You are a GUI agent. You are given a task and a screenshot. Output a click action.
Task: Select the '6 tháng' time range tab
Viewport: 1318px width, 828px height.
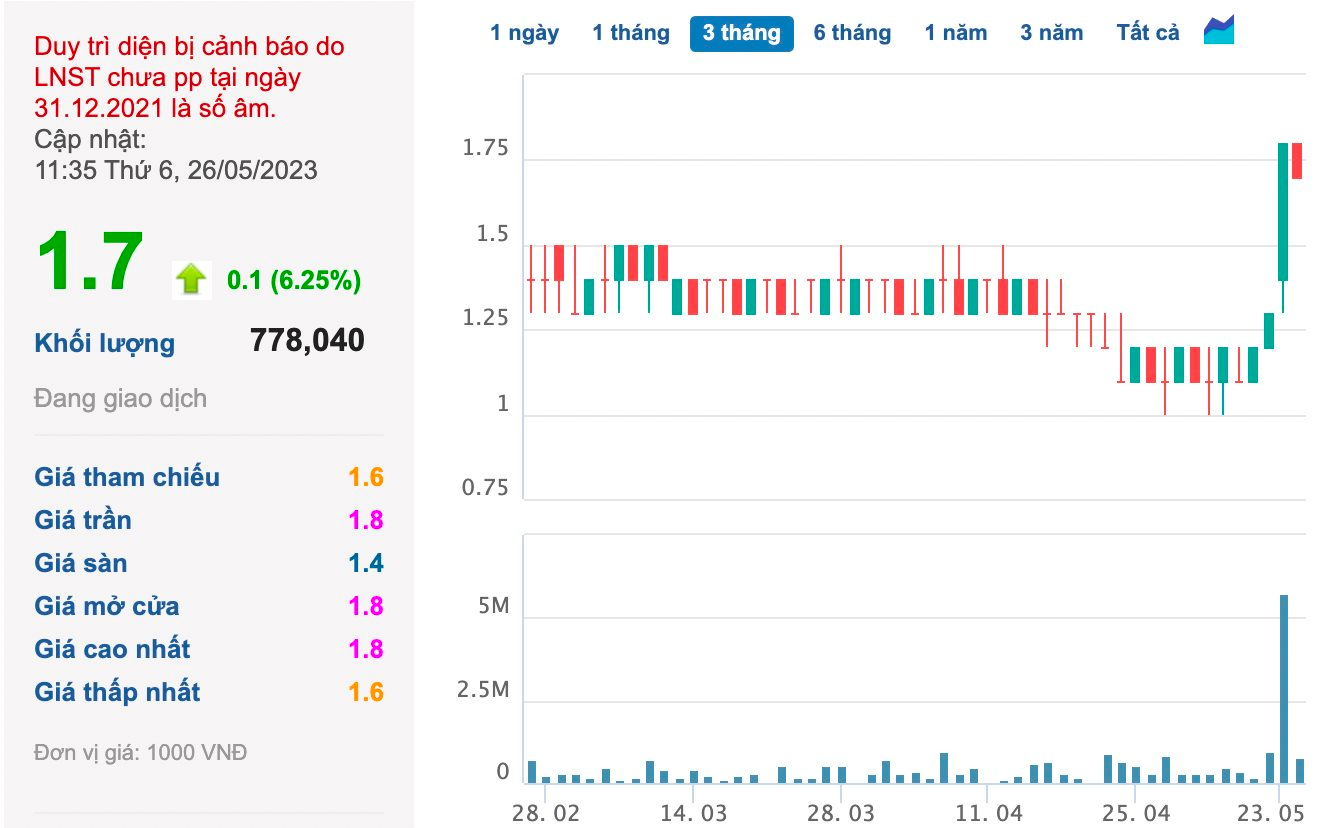click(852, 33)
